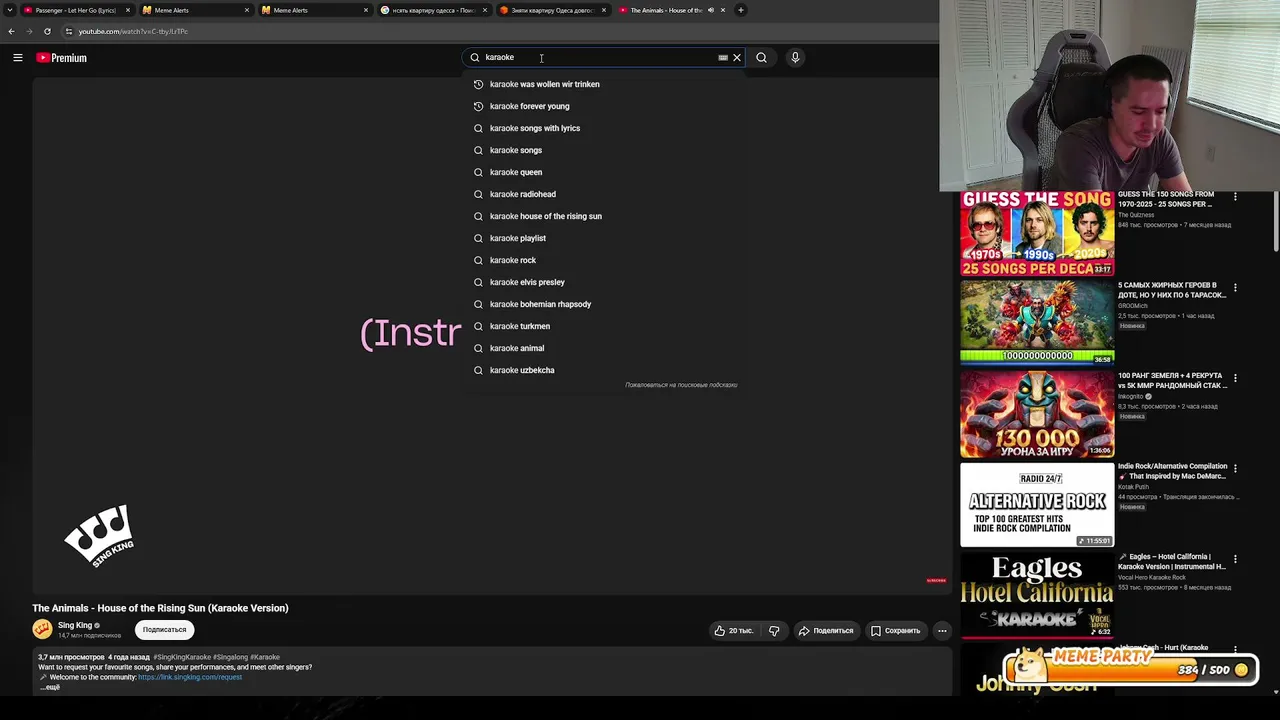The image size is (1280, 720).
Task: Close the Passenger - Let Her Go tab
Action: (128, 10)
